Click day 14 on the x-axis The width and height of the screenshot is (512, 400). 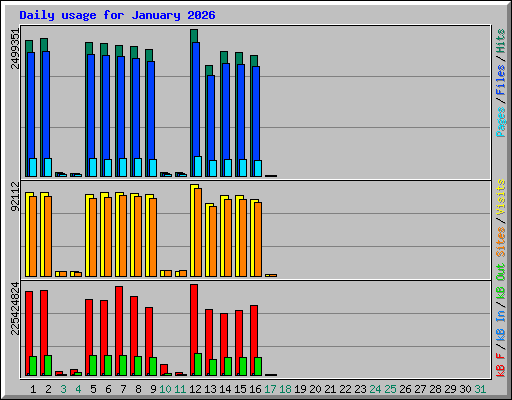pos(225,389)
